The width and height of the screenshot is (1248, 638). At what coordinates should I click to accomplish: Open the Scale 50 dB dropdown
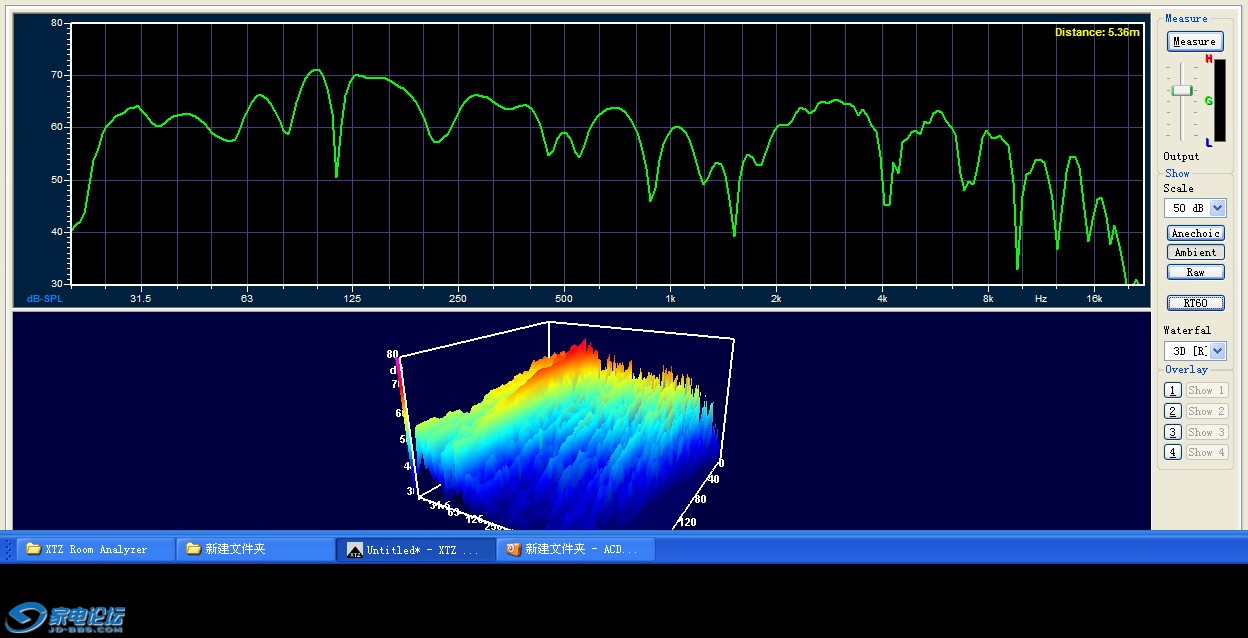1217,208
